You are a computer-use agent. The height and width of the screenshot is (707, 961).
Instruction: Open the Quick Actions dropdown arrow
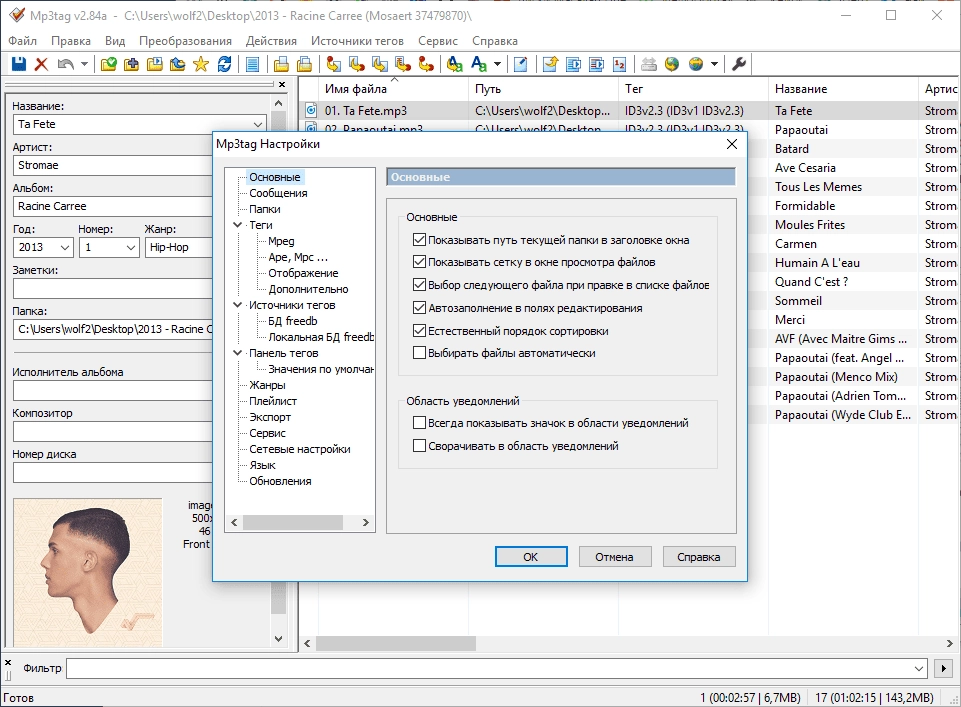(x=497, y=64)
